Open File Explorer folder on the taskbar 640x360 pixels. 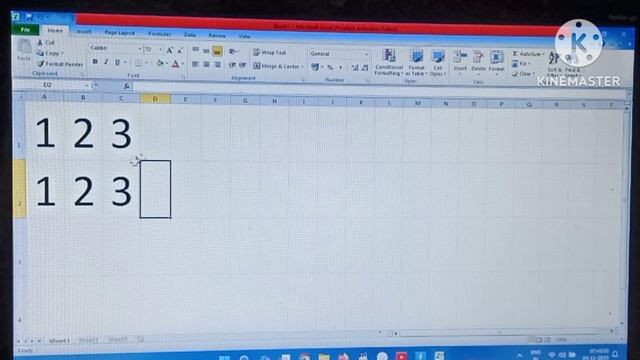click(x=324, y=357)
